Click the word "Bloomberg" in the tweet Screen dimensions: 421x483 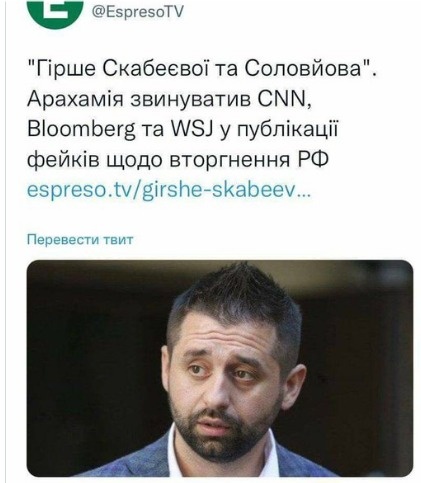81,130
